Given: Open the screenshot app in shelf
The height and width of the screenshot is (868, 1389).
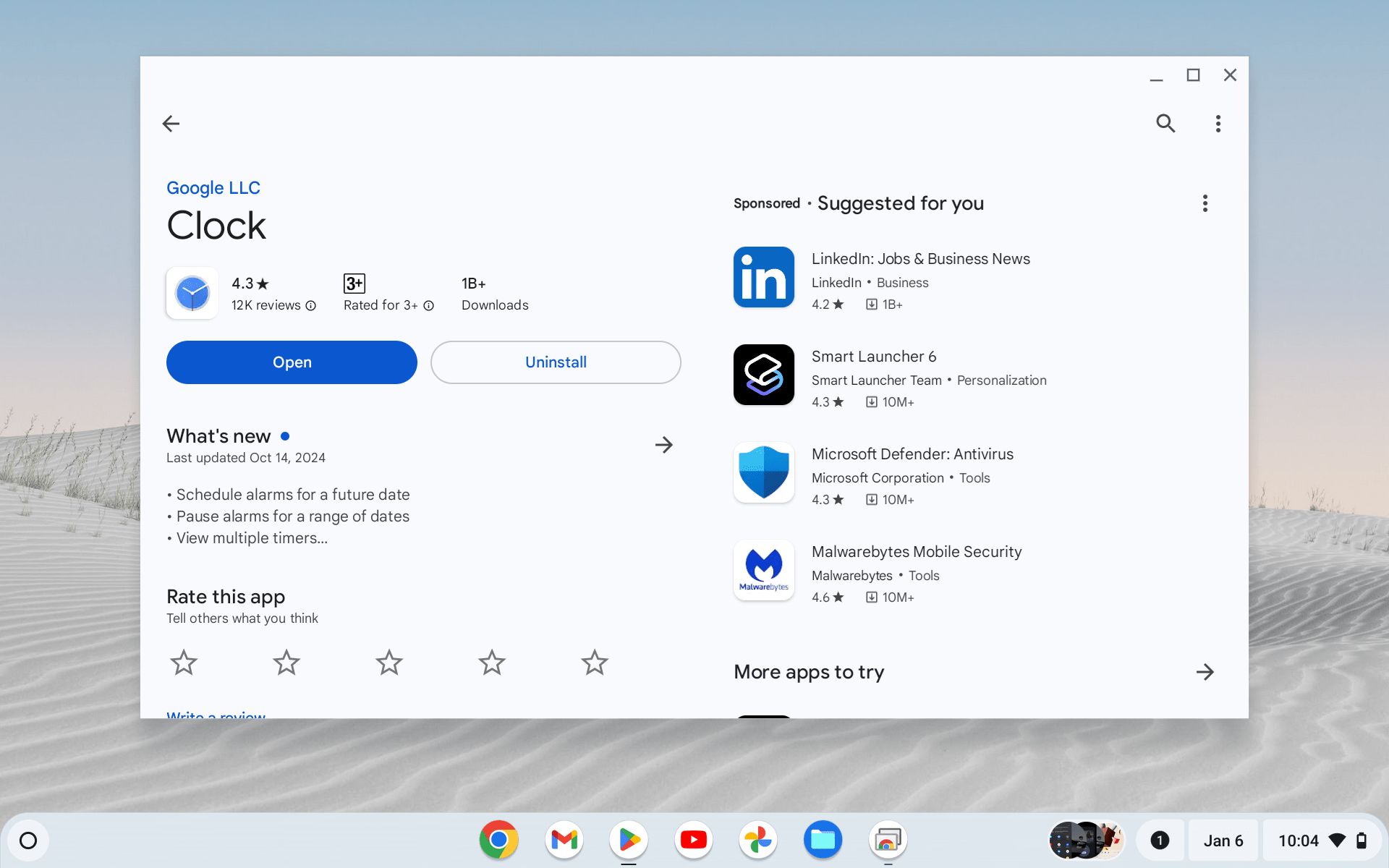Looking at the screenshot, I should point(888,840).
